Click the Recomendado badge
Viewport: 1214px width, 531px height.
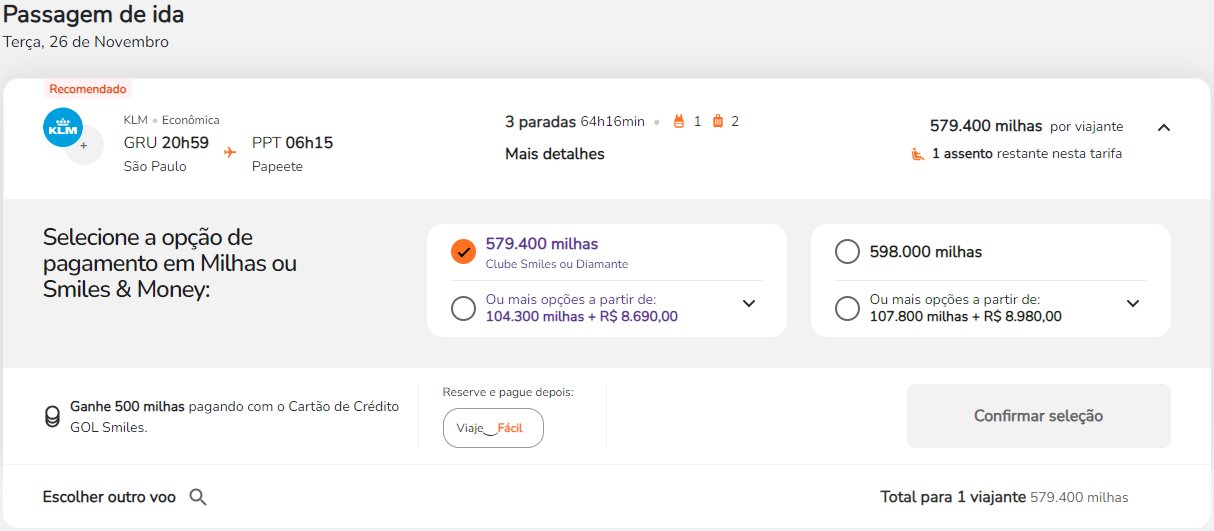(x=88, y=89)
